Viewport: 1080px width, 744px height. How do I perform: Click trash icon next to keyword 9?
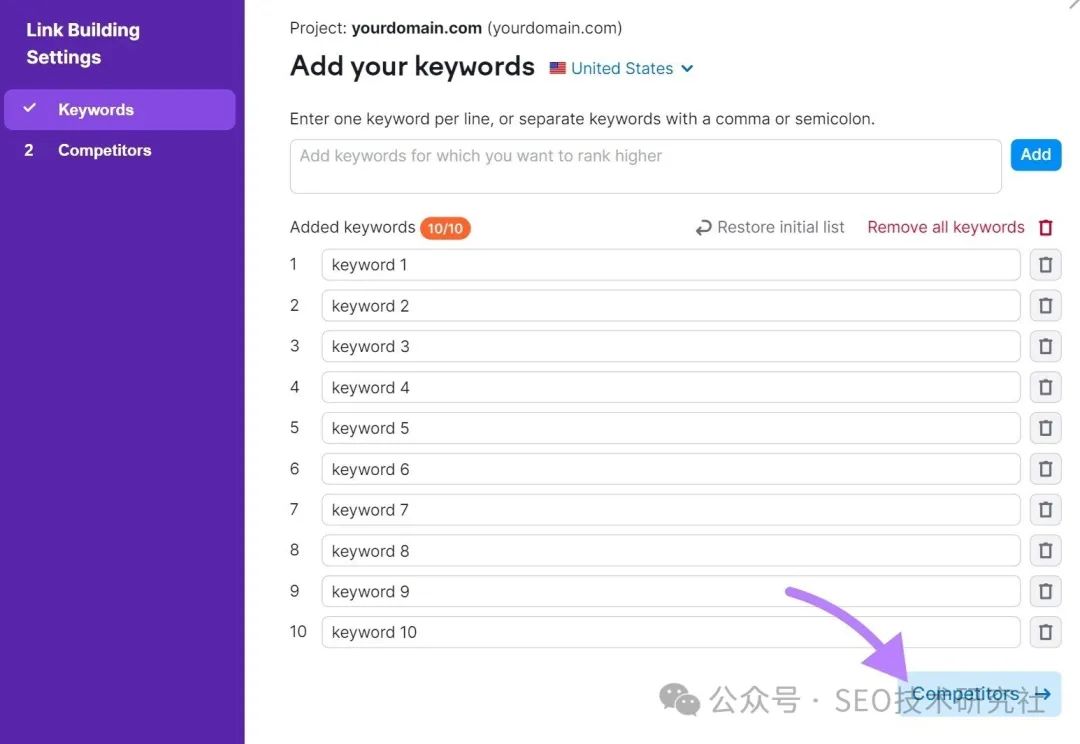[1045, 592]
